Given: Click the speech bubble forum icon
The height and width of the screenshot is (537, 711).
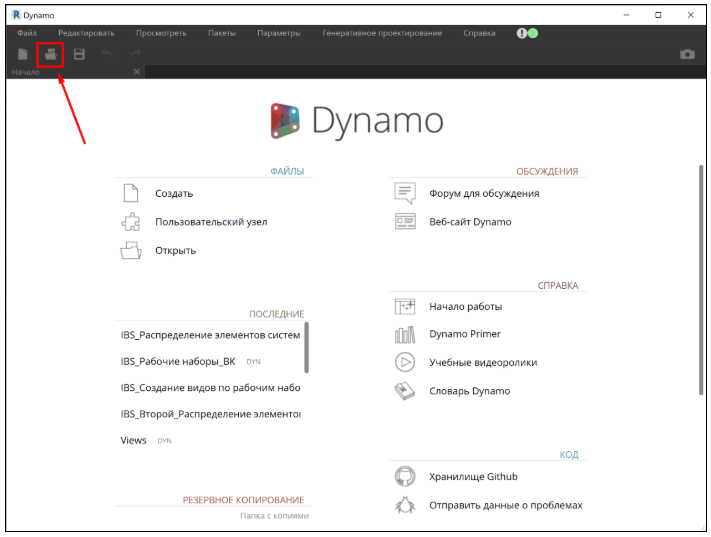Looking at the screenshot, I should click(405, 193).
